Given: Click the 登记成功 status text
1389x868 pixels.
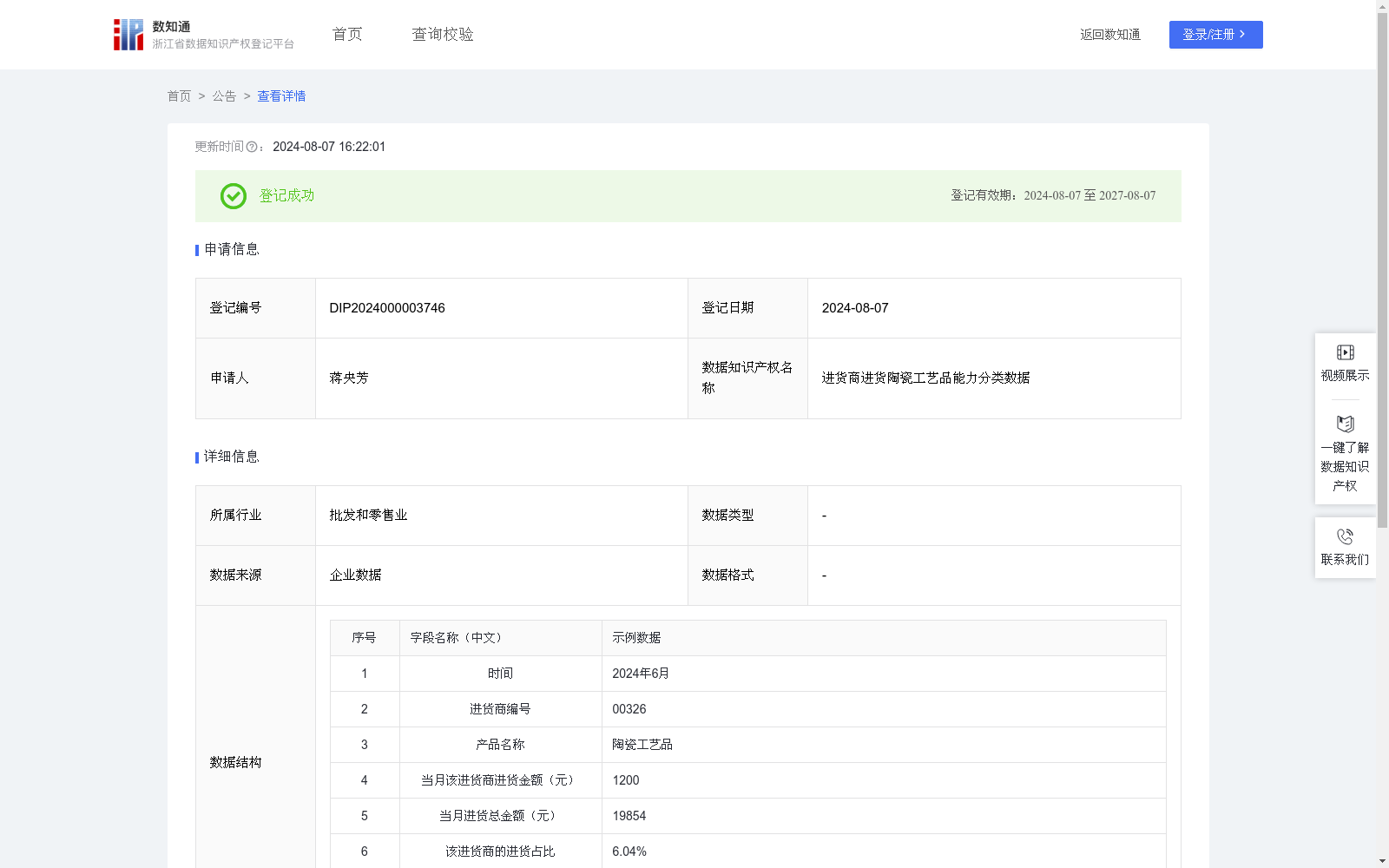Looking at the screenshot, I should [286, 196].
